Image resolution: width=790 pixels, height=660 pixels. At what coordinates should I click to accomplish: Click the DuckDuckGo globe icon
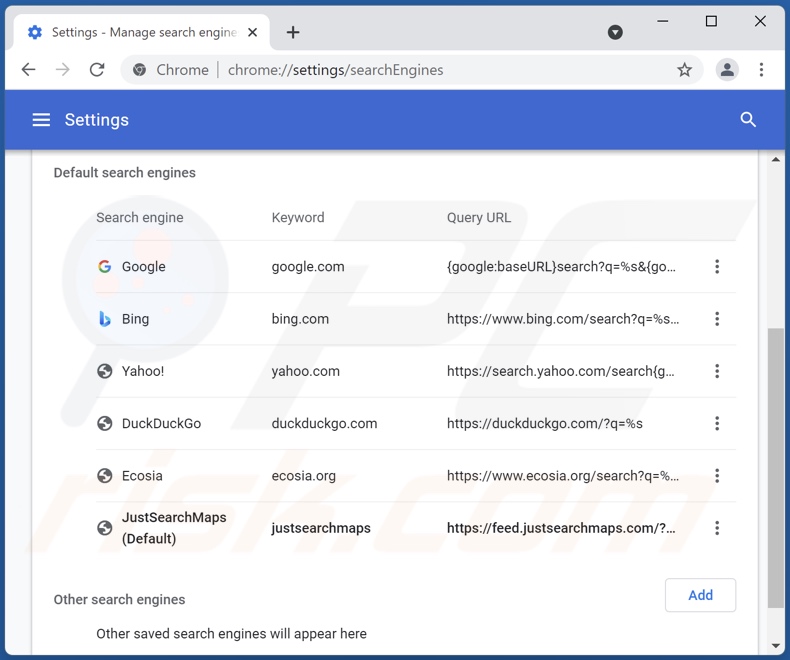[x=104, y=423]
